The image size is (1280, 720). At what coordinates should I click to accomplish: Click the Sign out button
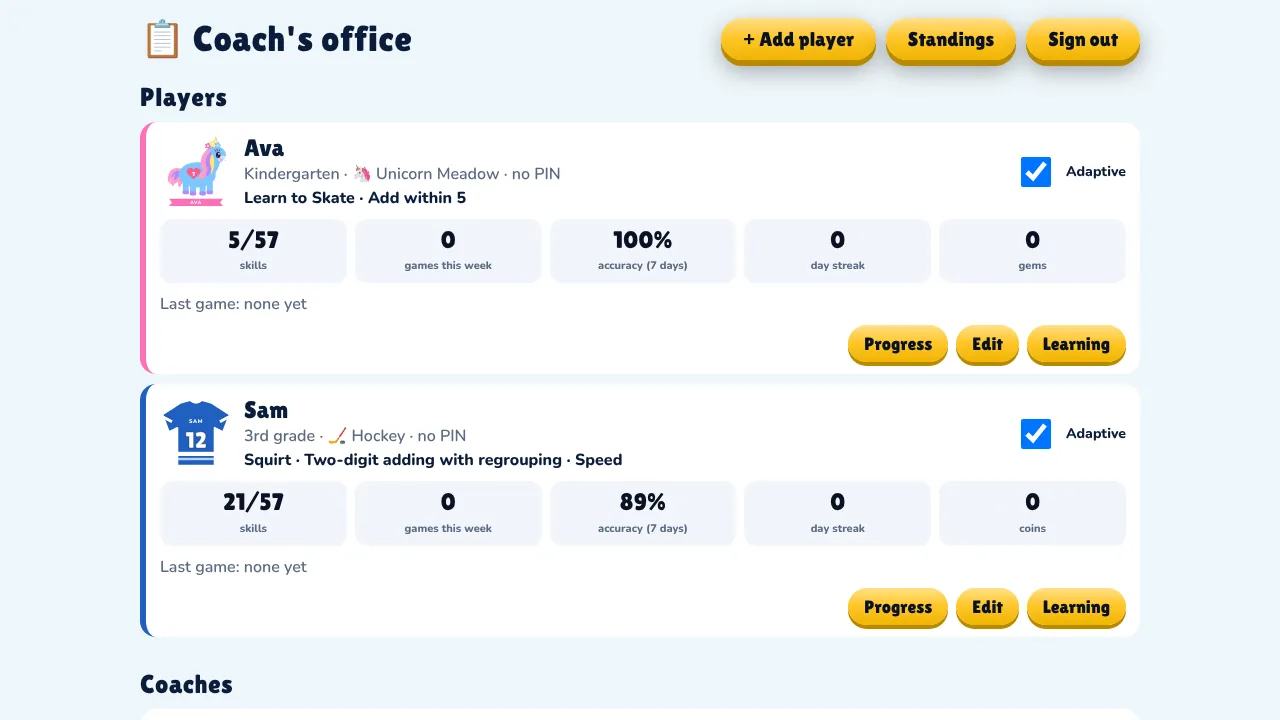(x=1083, y=40)
